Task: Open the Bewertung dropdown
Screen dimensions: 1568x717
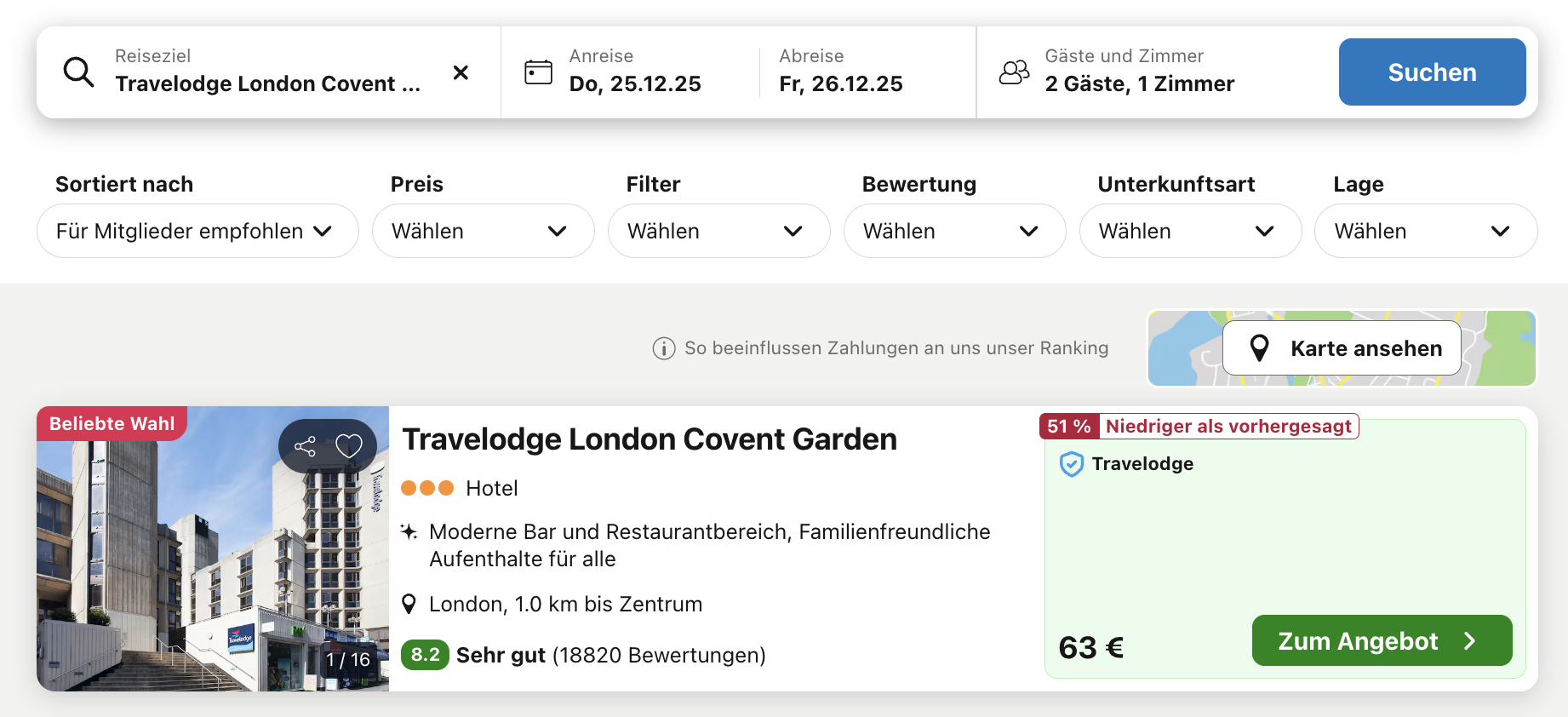Action: point(954,231)
